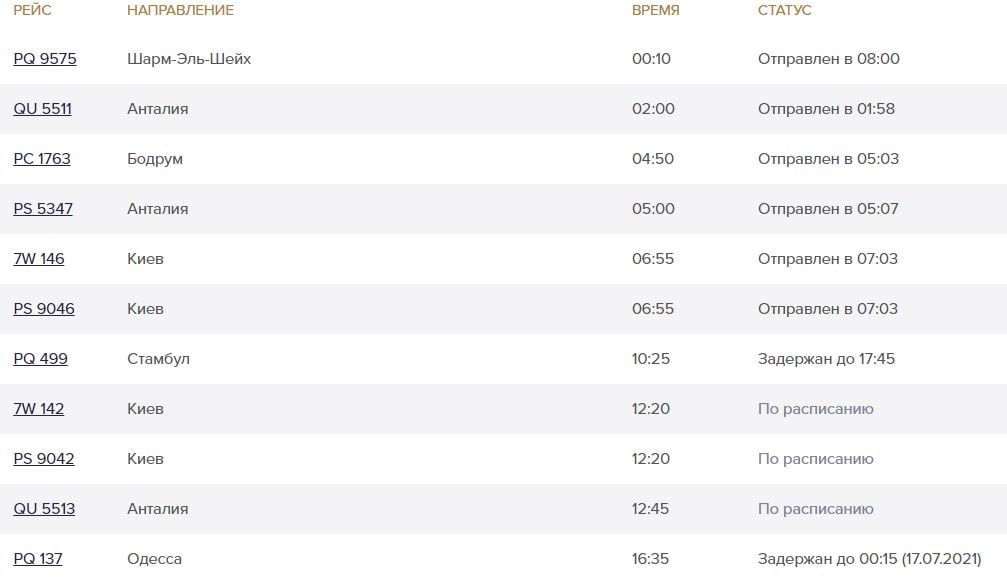Click the 16:35 departure time

[650, 559]
